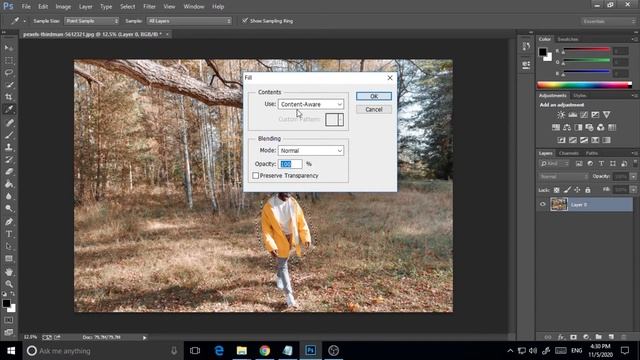Viewport: 640px width, 360px height.
Task: Select the Horizontal Type tool
Action: [x=9, y=234]
